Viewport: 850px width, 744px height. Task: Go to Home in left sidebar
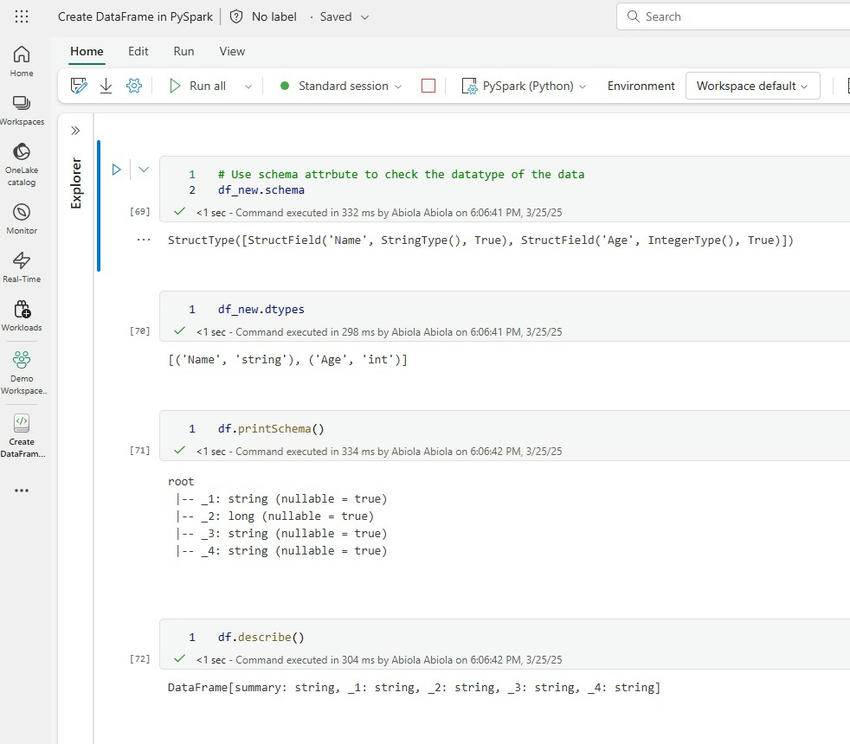21,60
